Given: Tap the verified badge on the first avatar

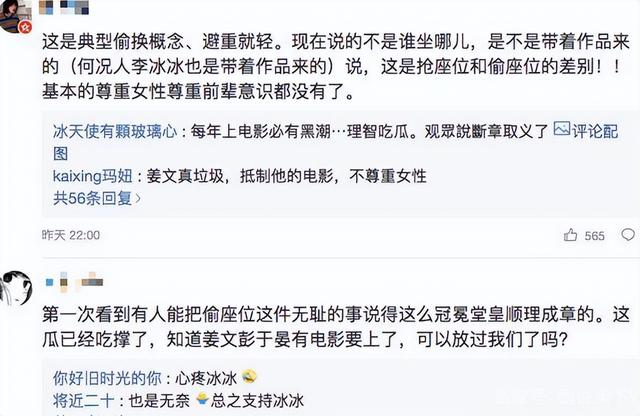Looking at the screenshot, I should click(26, 27).
